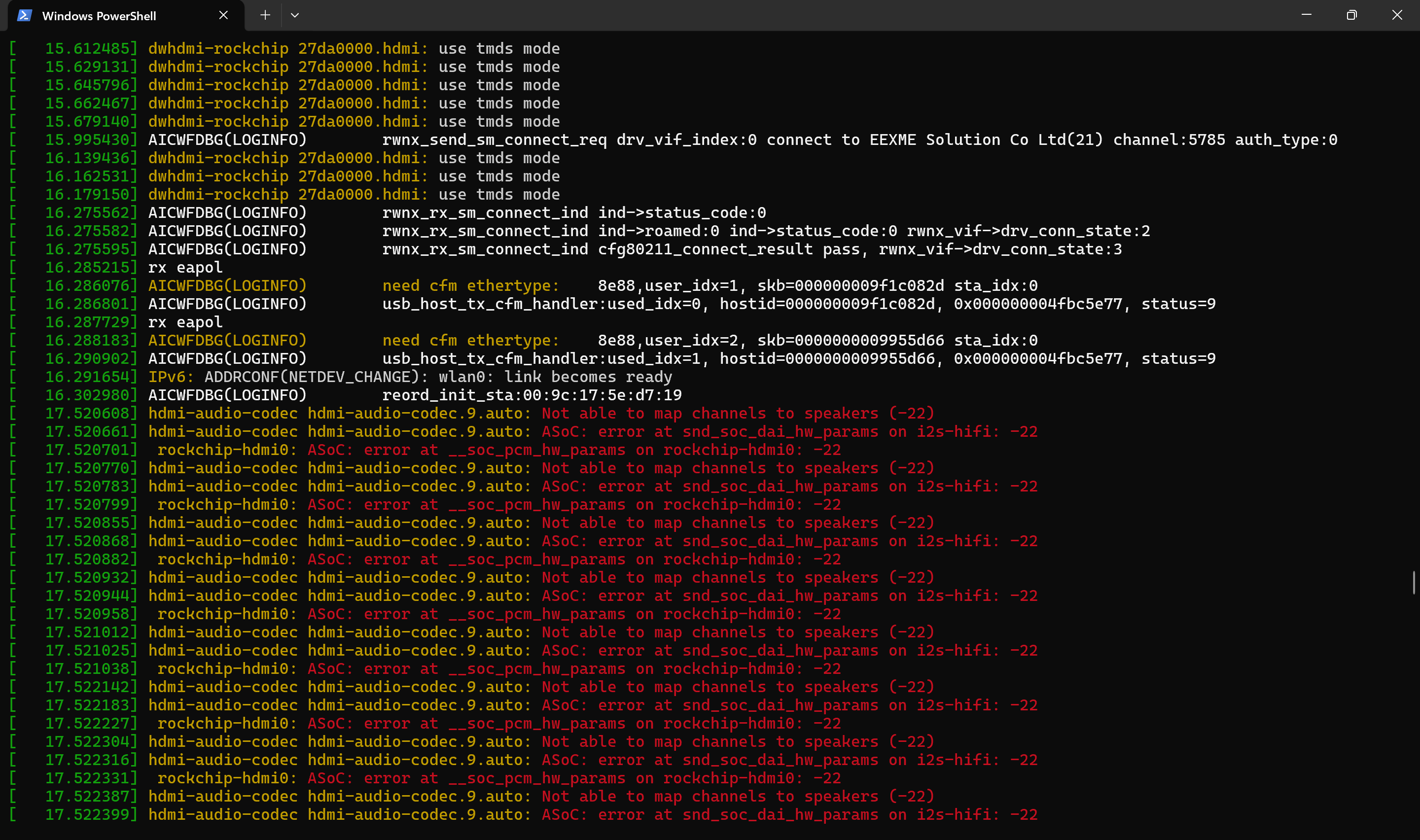1420x840 pixels.
Task: Restore down the terminal window
Action: pos(1351,15)
